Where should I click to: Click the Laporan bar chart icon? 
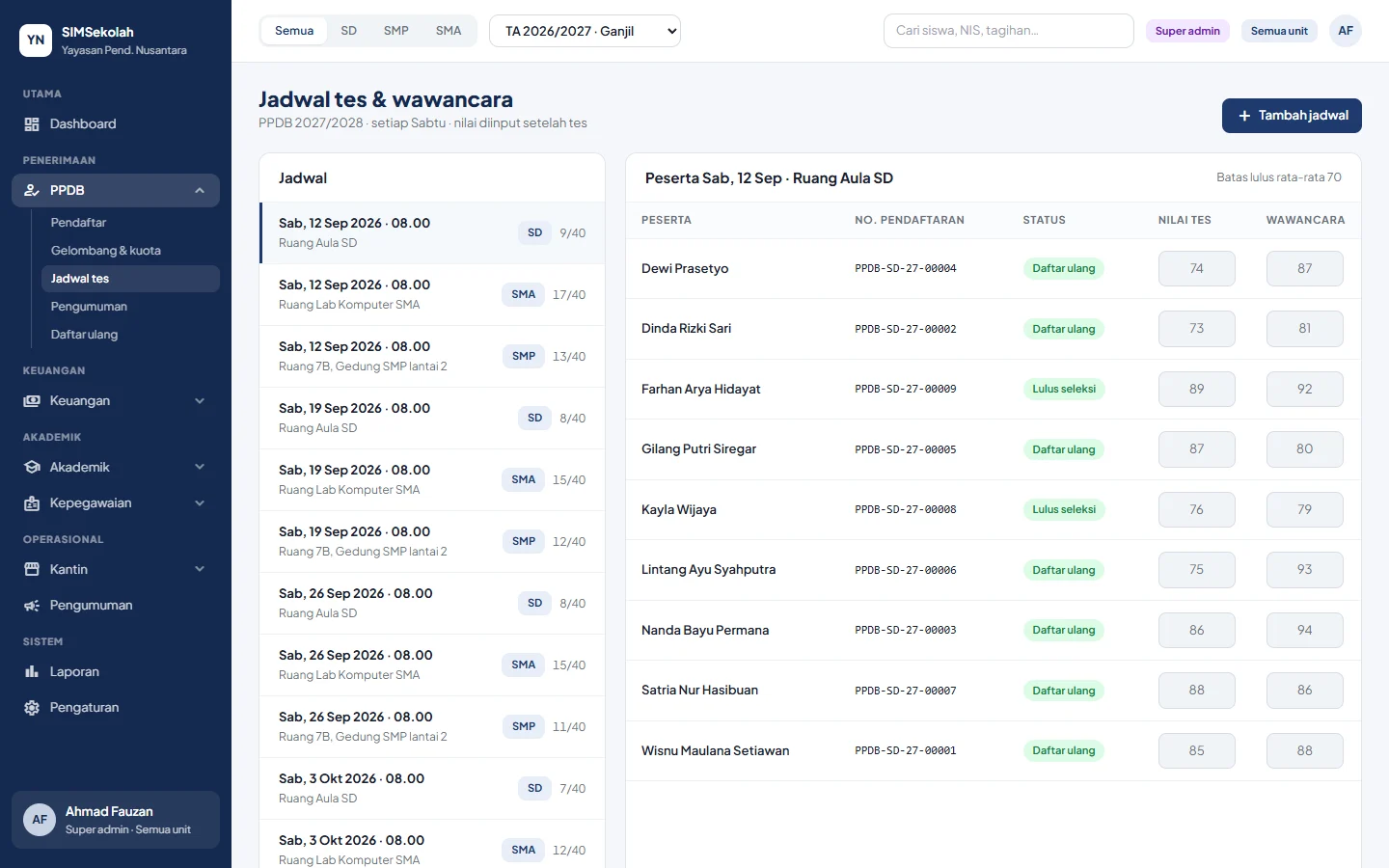tap(32, 672)
